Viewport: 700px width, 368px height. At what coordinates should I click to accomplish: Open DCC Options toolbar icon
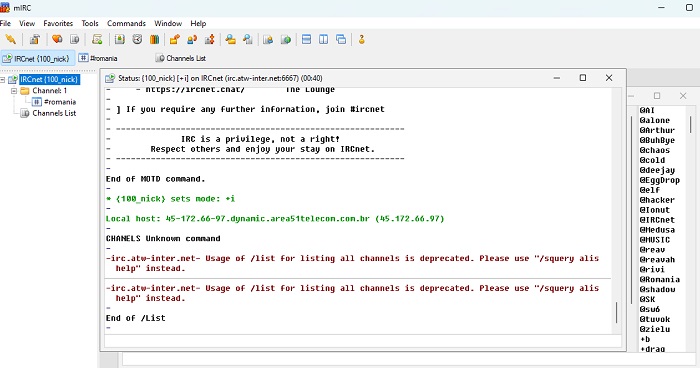(209, 39)
